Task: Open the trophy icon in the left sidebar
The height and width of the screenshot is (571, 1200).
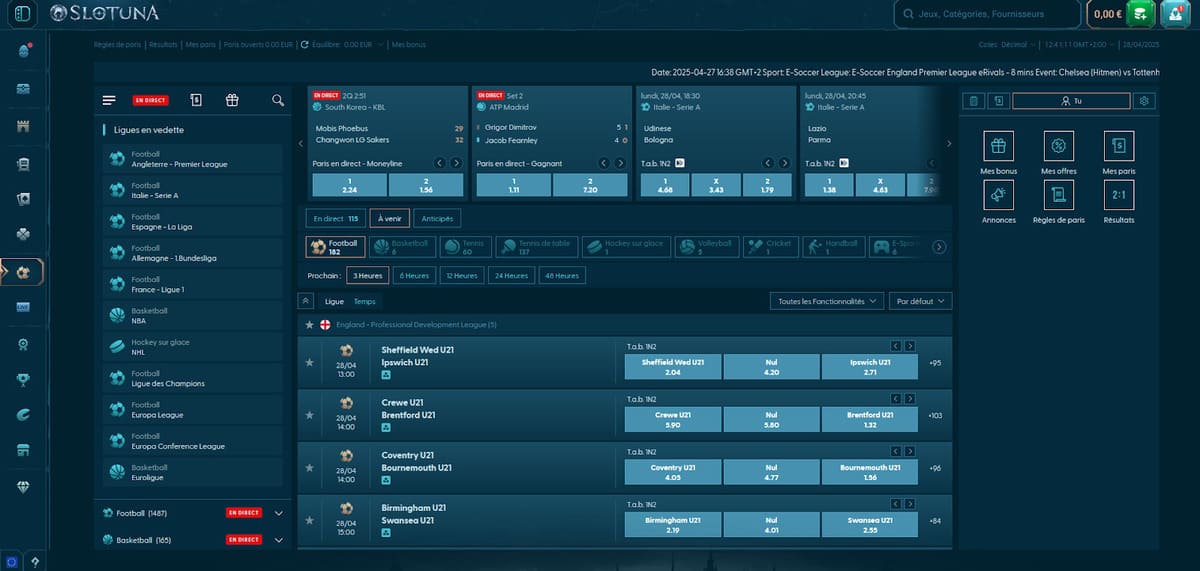Action: tap(24, 379)
